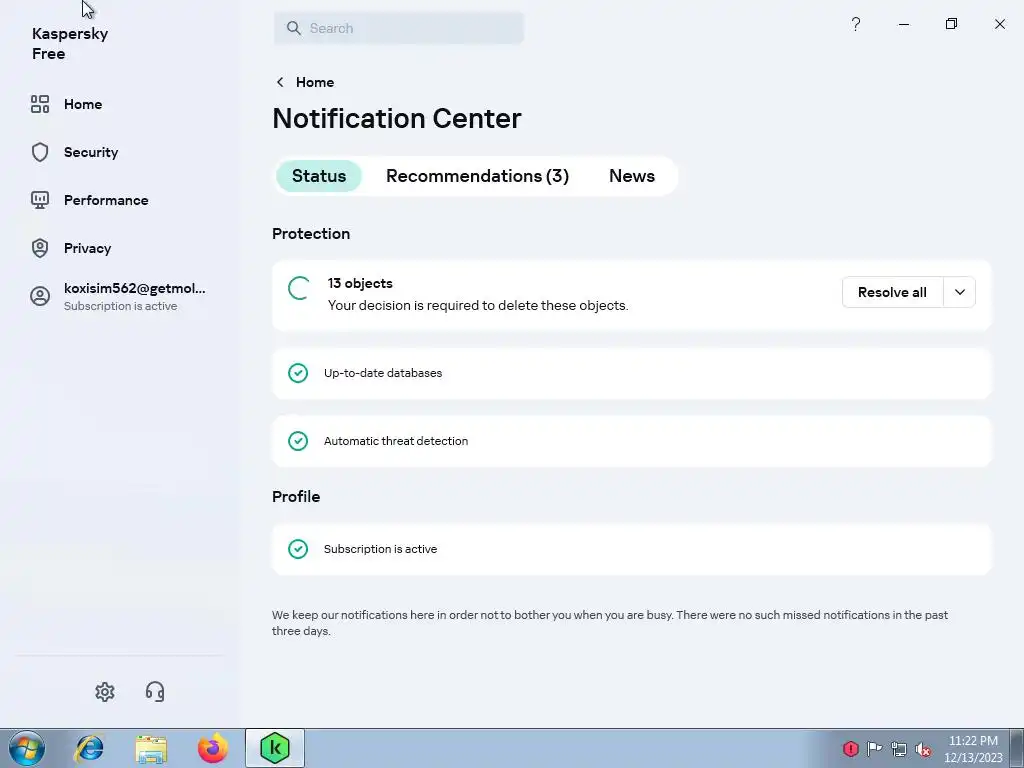
Task: Select Privacy in the sidebar menu
Action: (88, 248)
